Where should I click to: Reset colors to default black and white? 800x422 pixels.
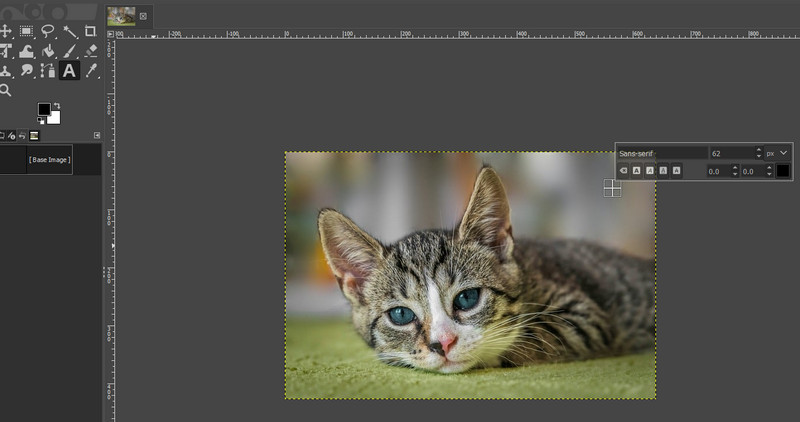click(41, 120)
